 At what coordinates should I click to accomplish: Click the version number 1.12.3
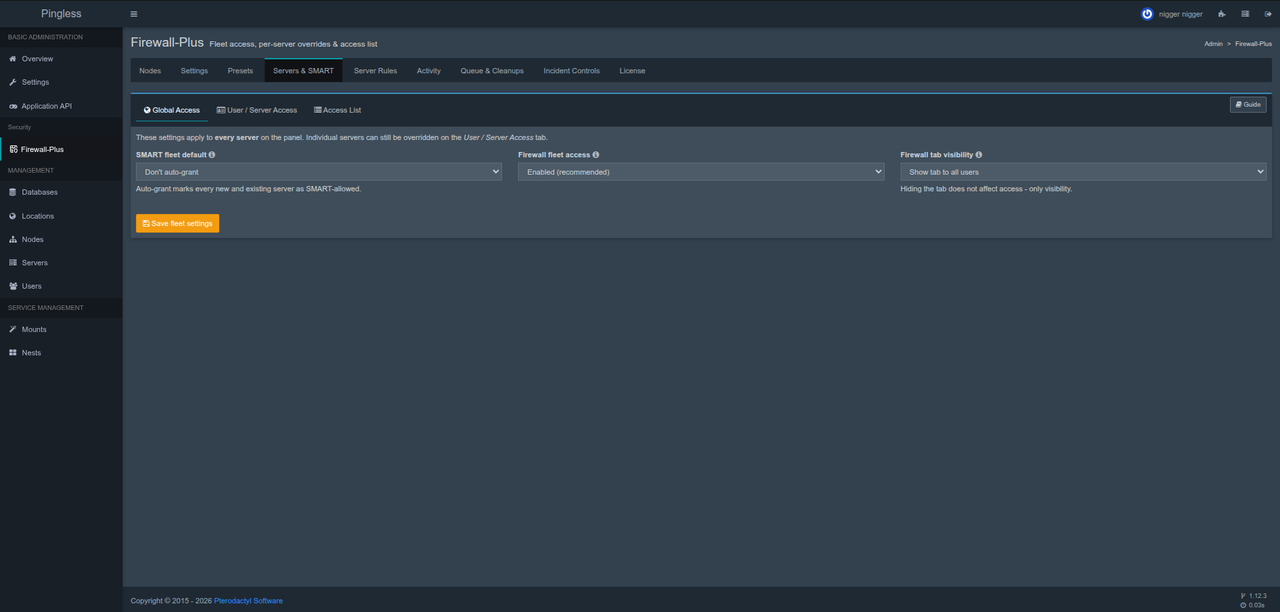tap(1257, 596)
